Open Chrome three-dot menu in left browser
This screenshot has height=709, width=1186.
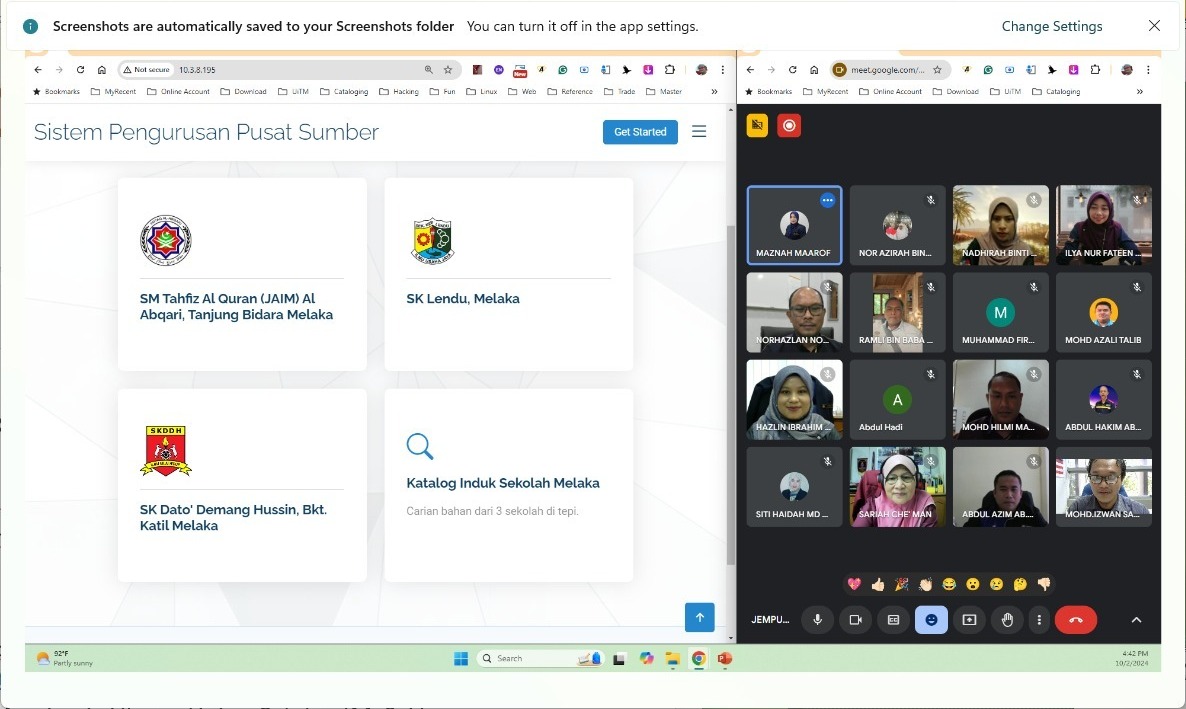click(x=722, y=70)
